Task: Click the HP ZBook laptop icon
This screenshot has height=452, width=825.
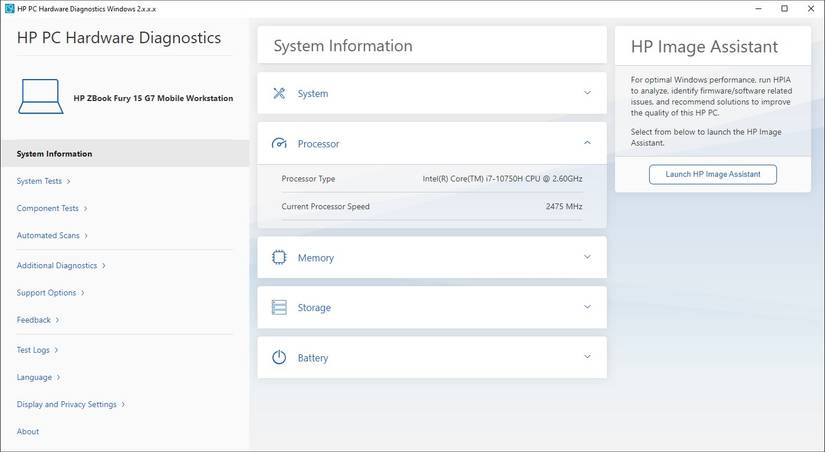Action: click(x=40, y=98)
